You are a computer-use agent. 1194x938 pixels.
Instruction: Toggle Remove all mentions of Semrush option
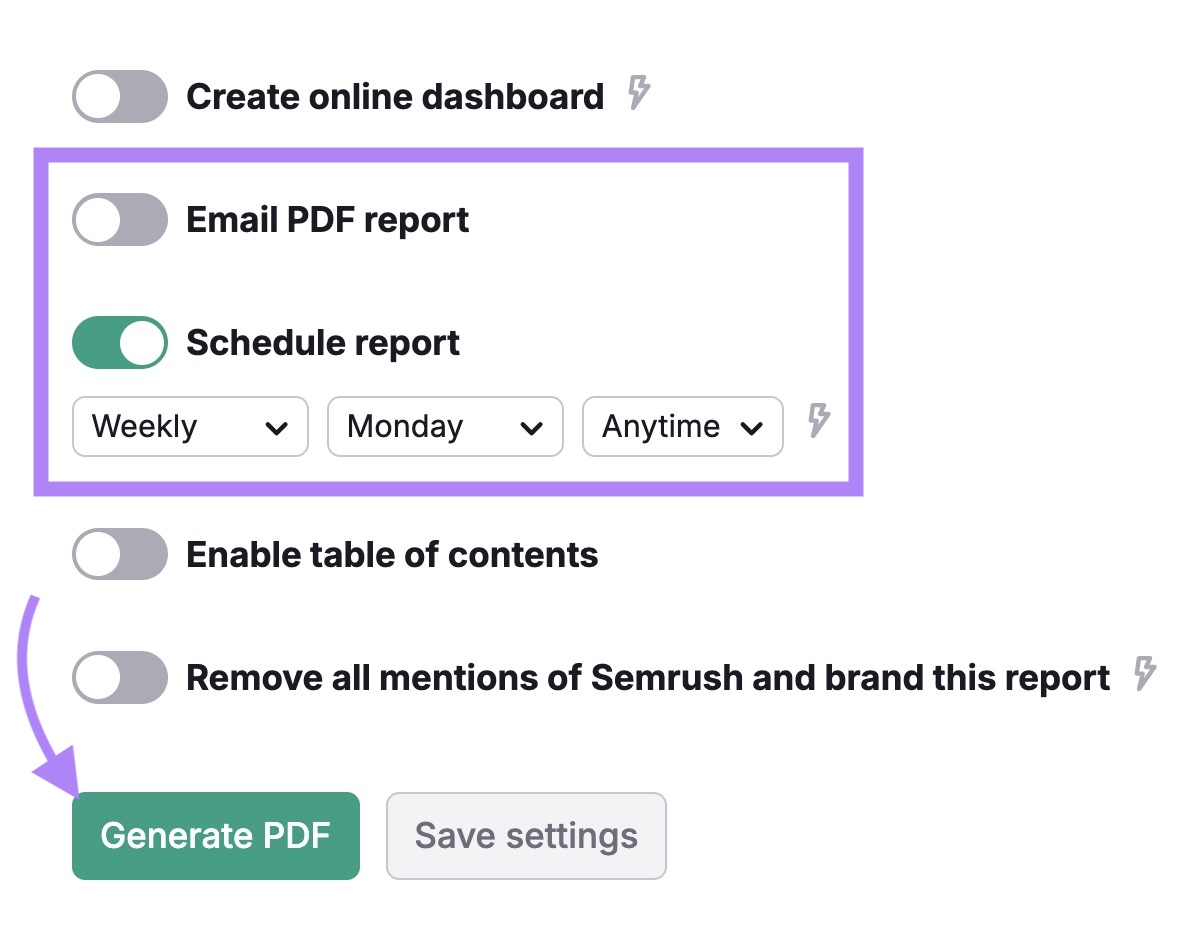click(119, 677)
